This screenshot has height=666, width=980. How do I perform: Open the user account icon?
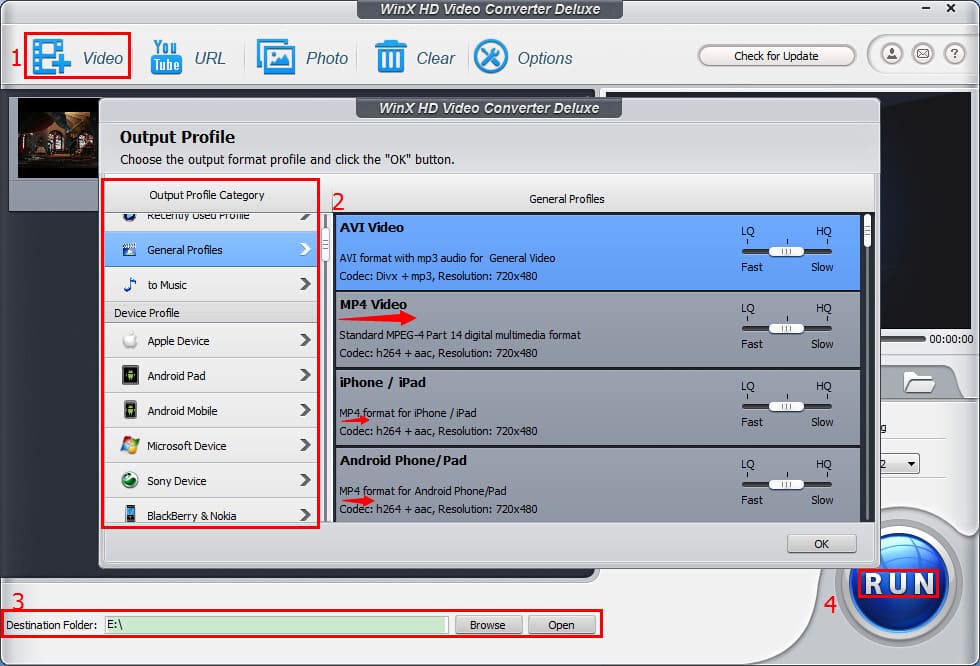pyautogui.click(x=892, y=54)
